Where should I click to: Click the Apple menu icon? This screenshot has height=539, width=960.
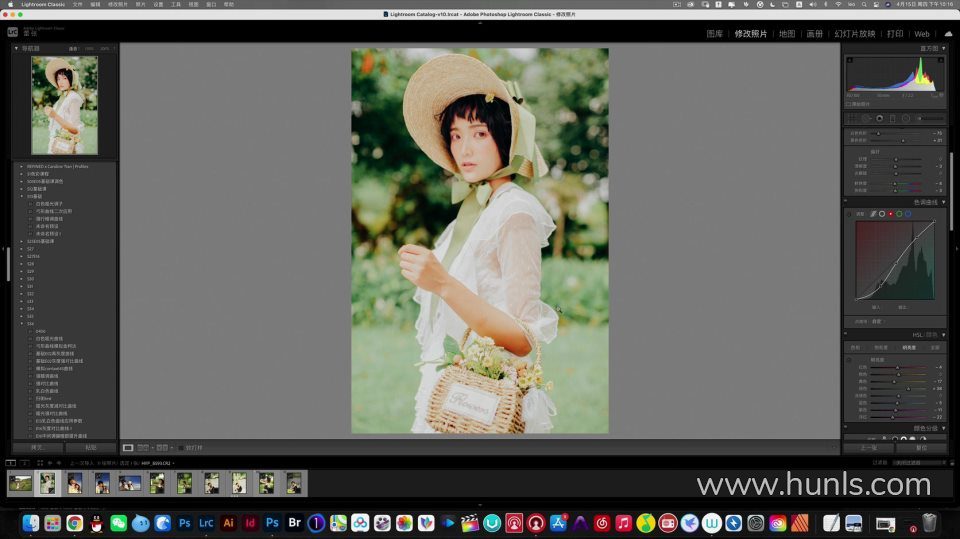(10, 4)
